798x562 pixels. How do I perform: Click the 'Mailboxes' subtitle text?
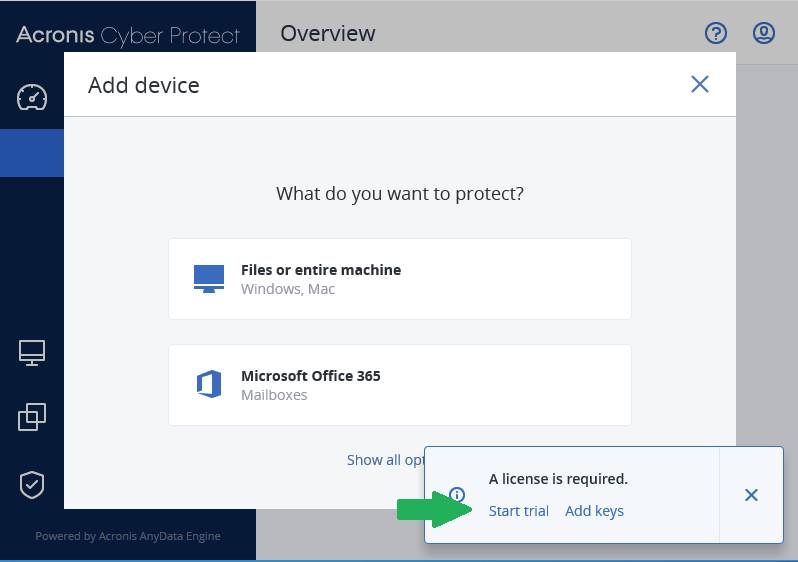pos(274,395)
